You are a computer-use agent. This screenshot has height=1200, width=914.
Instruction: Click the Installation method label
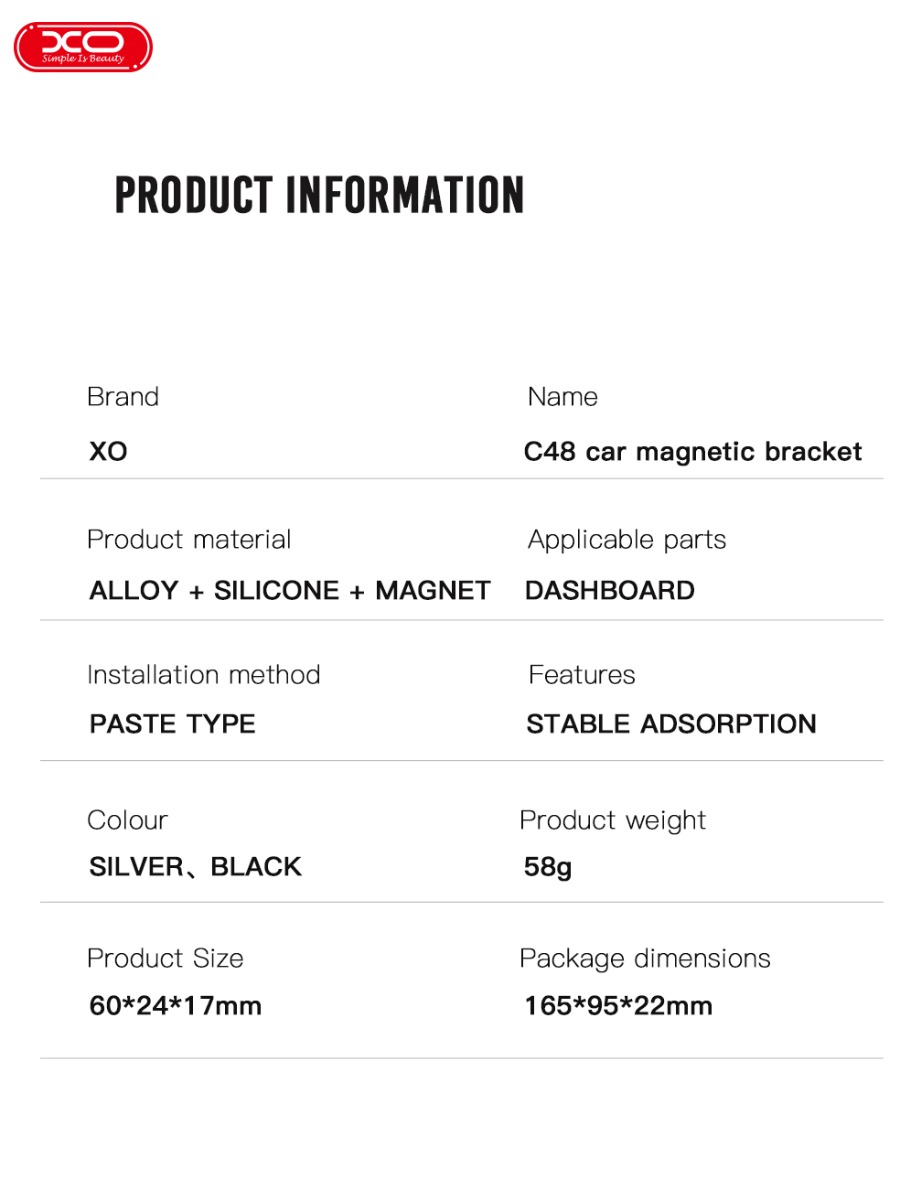(x=204, y=675)
